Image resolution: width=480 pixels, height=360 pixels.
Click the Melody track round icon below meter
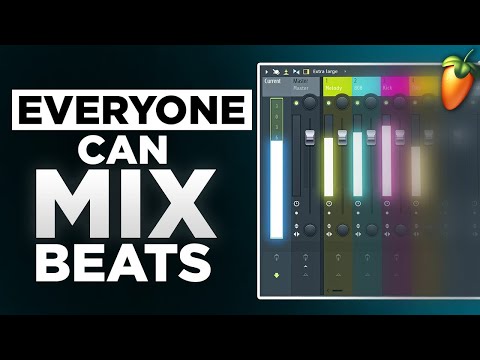click(329, 203)
